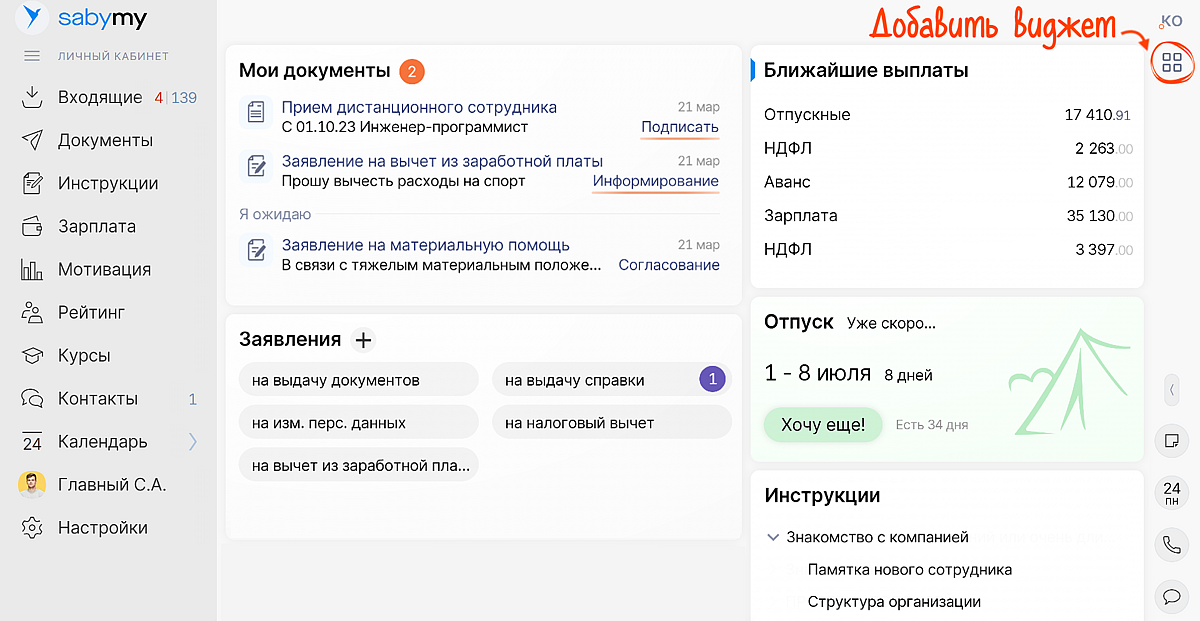
Task: Open the phone calls icon
Action: (x=1171, y=544)
